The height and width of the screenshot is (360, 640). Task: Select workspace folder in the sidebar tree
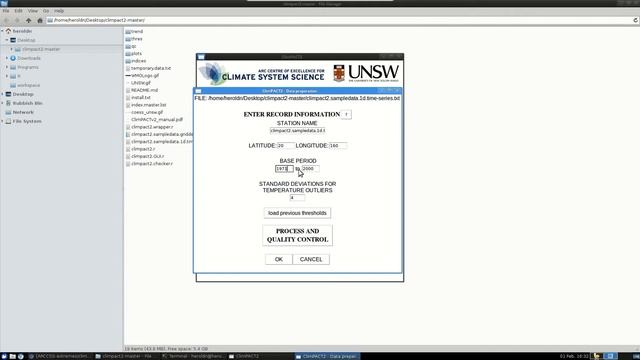coord(28,85)
